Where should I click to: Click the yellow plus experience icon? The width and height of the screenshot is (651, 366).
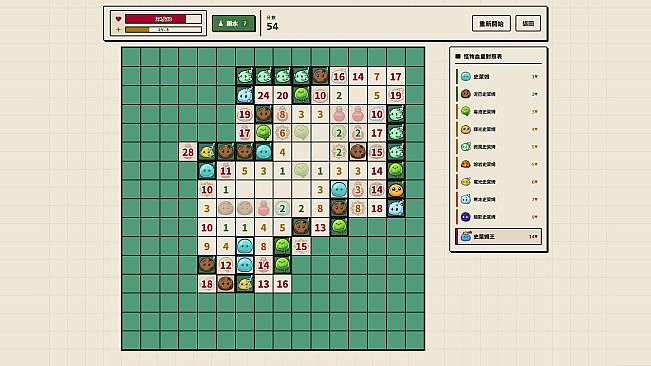click(x=118, y=29)
